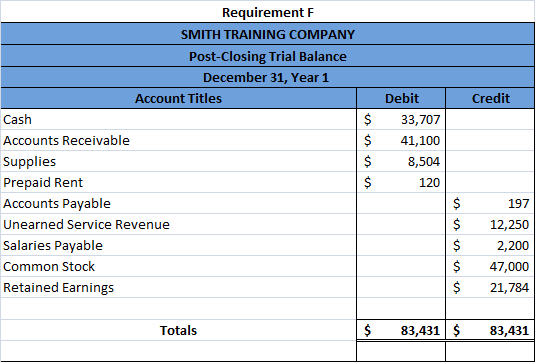This screenshot has width=535, height=362.
Task: Select the 'Accounts Payable' cell
Action: click(178, 203)
